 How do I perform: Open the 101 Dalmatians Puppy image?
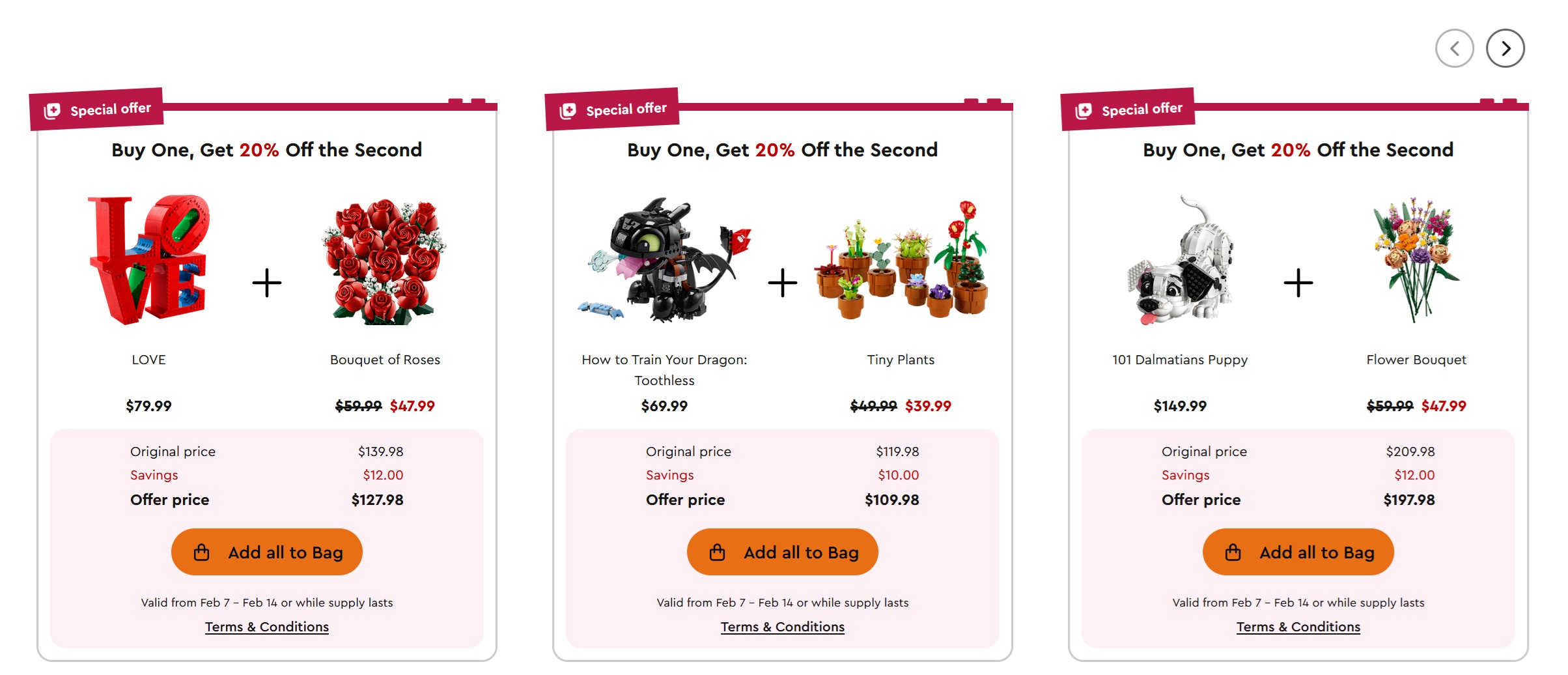coord(1180,261)
